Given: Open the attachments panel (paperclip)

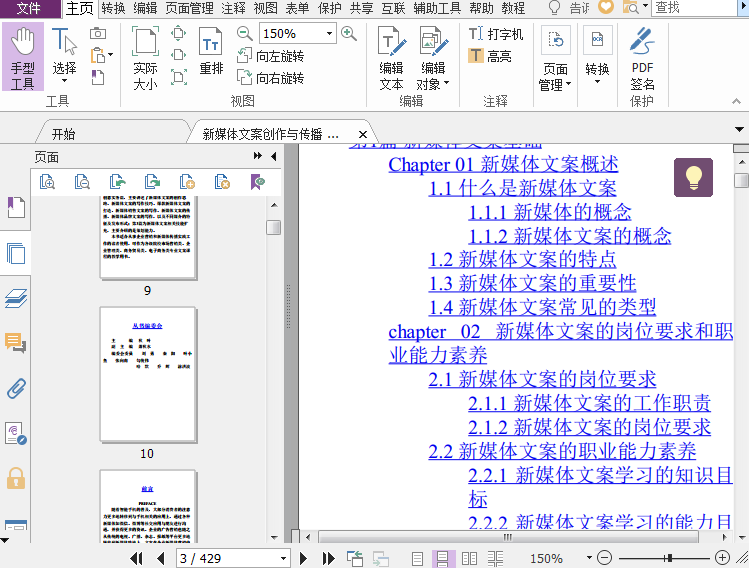Looking at the screenshot, I should pos(16,388).
